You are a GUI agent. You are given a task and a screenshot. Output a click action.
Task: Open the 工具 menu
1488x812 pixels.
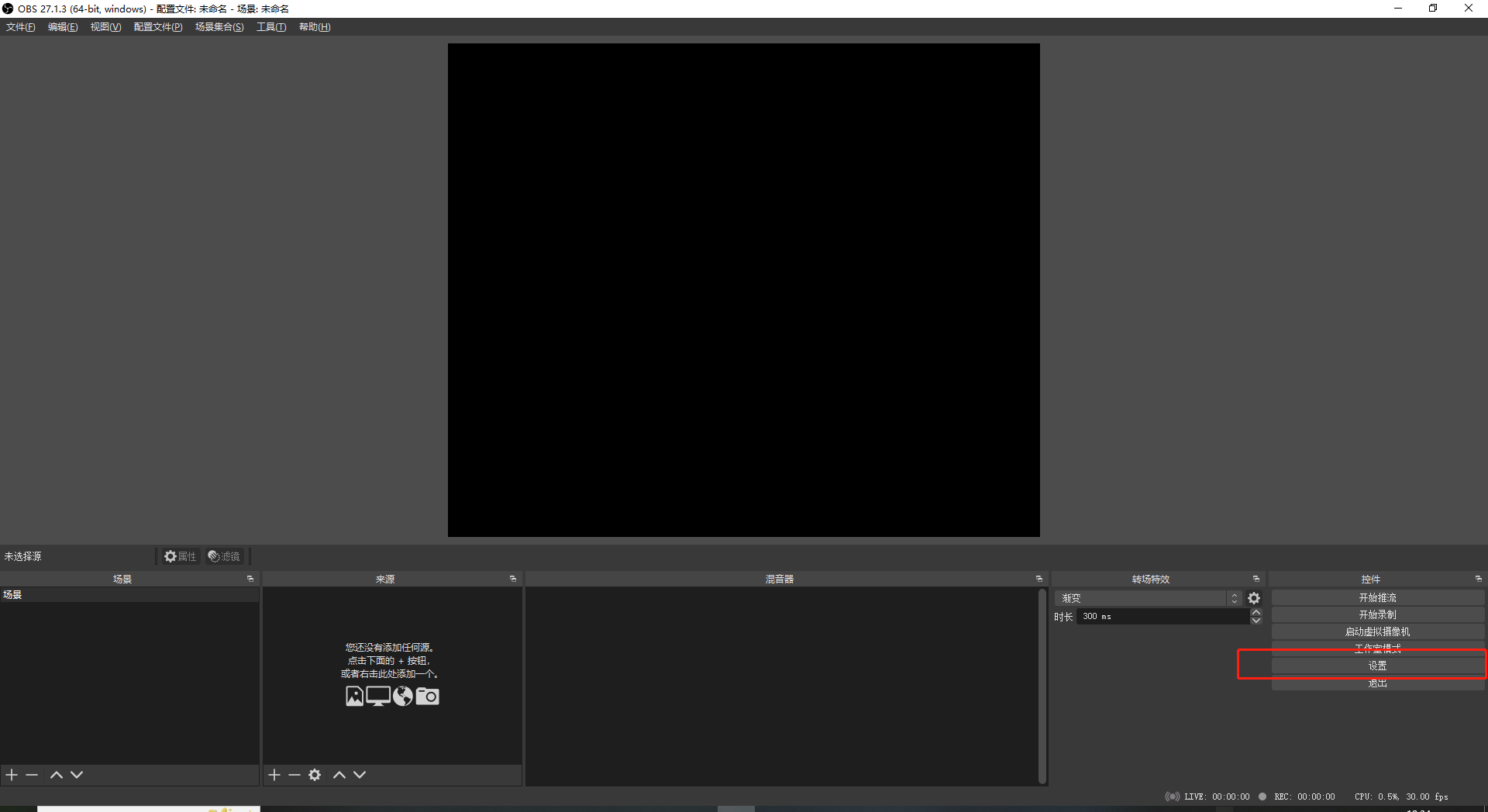pyautogui.click(x=271, y=27)
